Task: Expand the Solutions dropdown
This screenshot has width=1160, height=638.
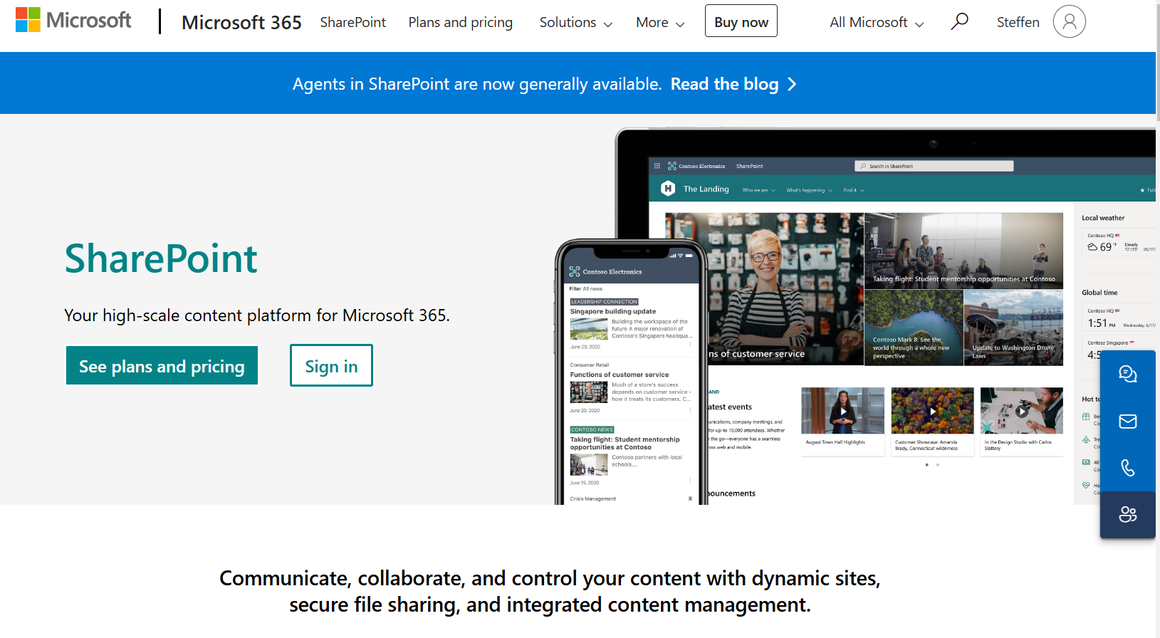Action: point(575,21)
